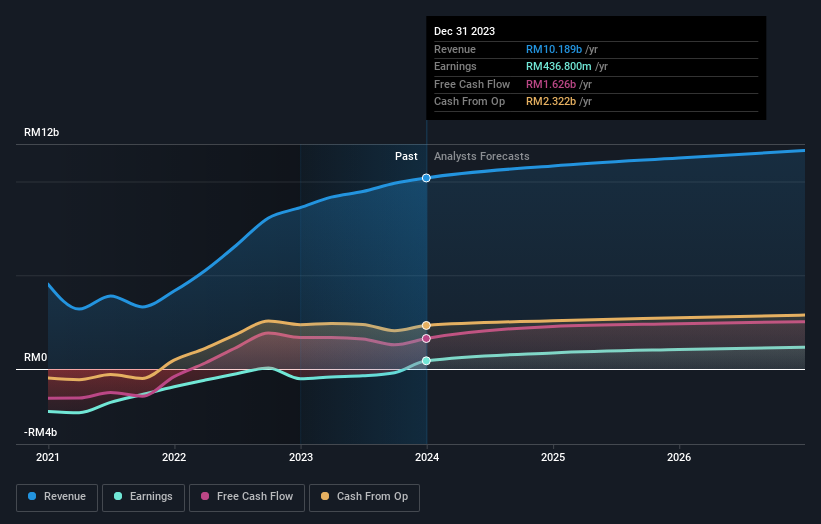Click the 2021 x-axis label
The image size is (821, 524).
click(x=48, y=458)
